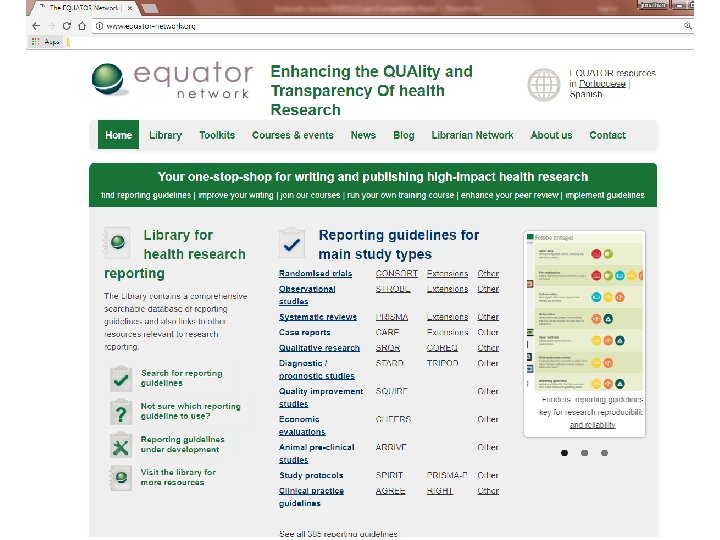Open the ARRIVE guideline link
The image size is (720, 540).
tap(391, 447)
